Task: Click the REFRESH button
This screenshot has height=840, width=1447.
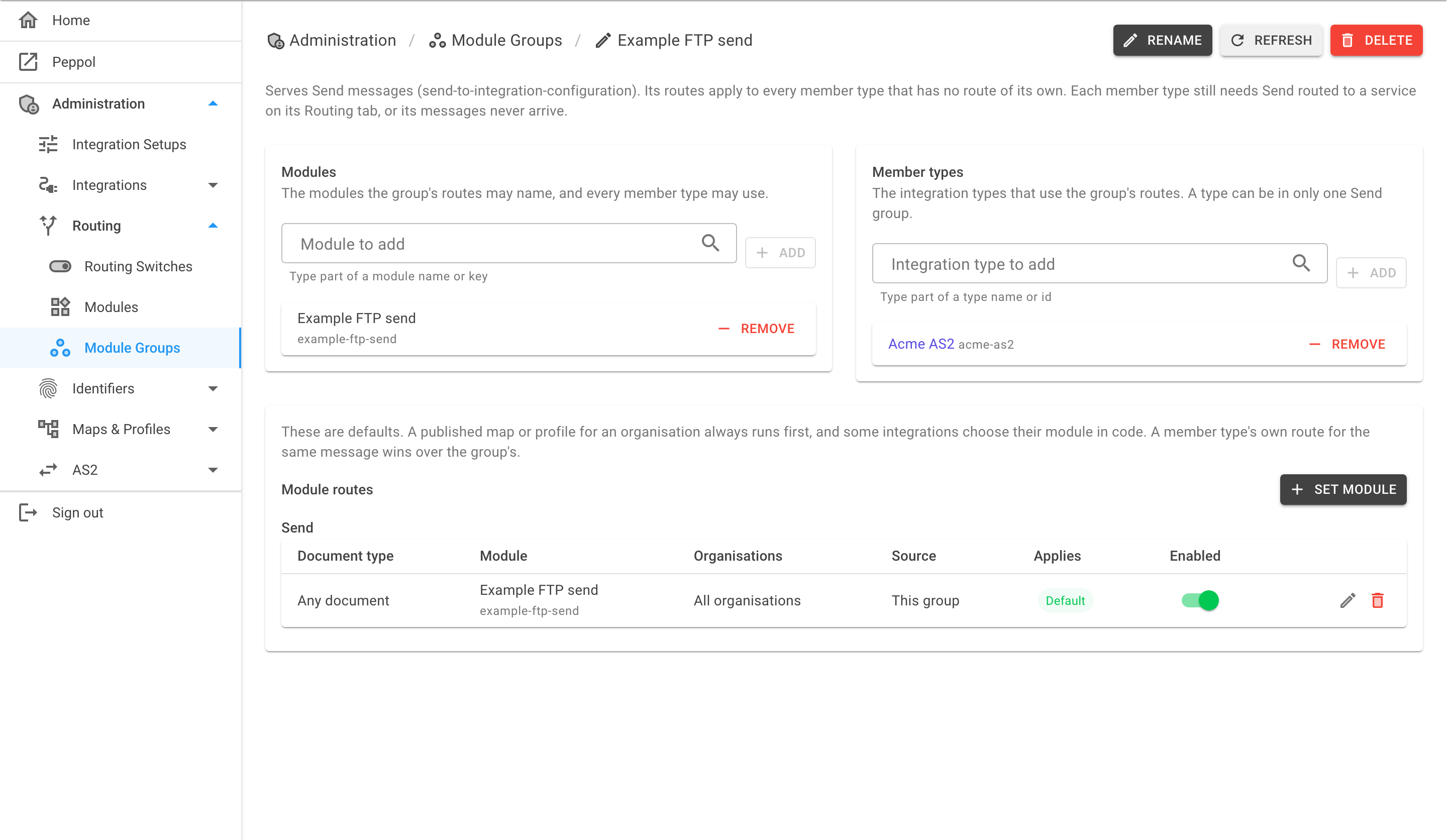Action: (x=1271, y=40)
